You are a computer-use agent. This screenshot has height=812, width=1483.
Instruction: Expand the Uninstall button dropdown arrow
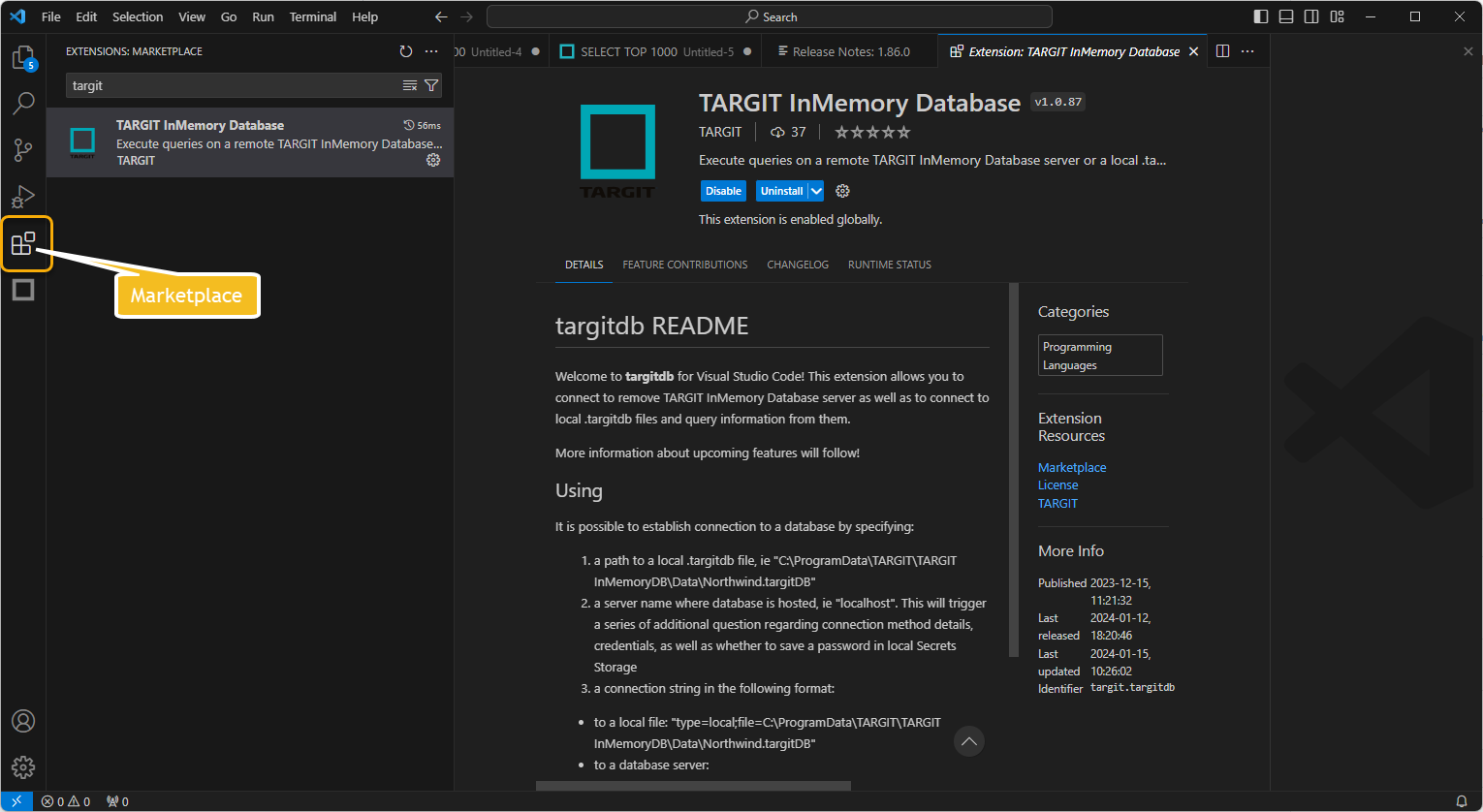pos(816,191)
